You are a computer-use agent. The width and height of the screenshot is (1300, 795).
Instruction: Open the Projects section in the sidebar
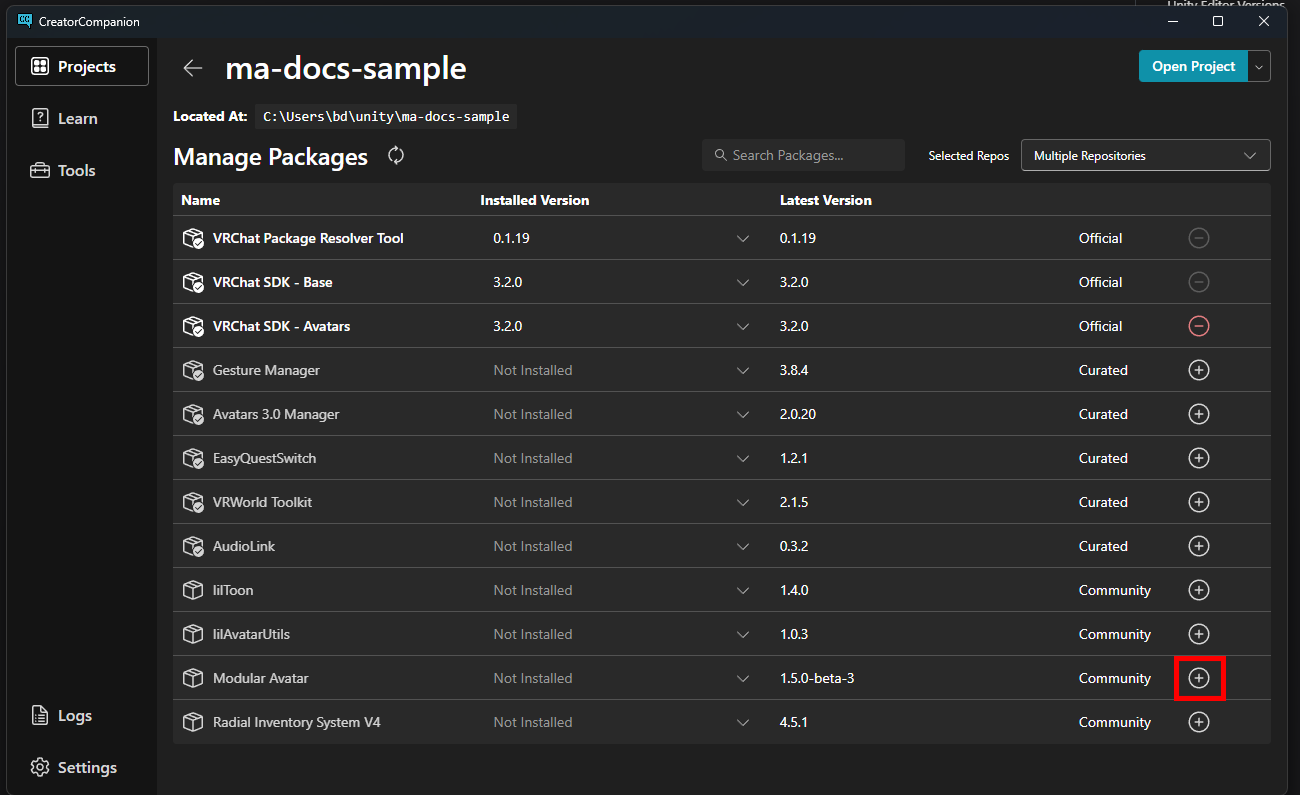coord(82,66)
